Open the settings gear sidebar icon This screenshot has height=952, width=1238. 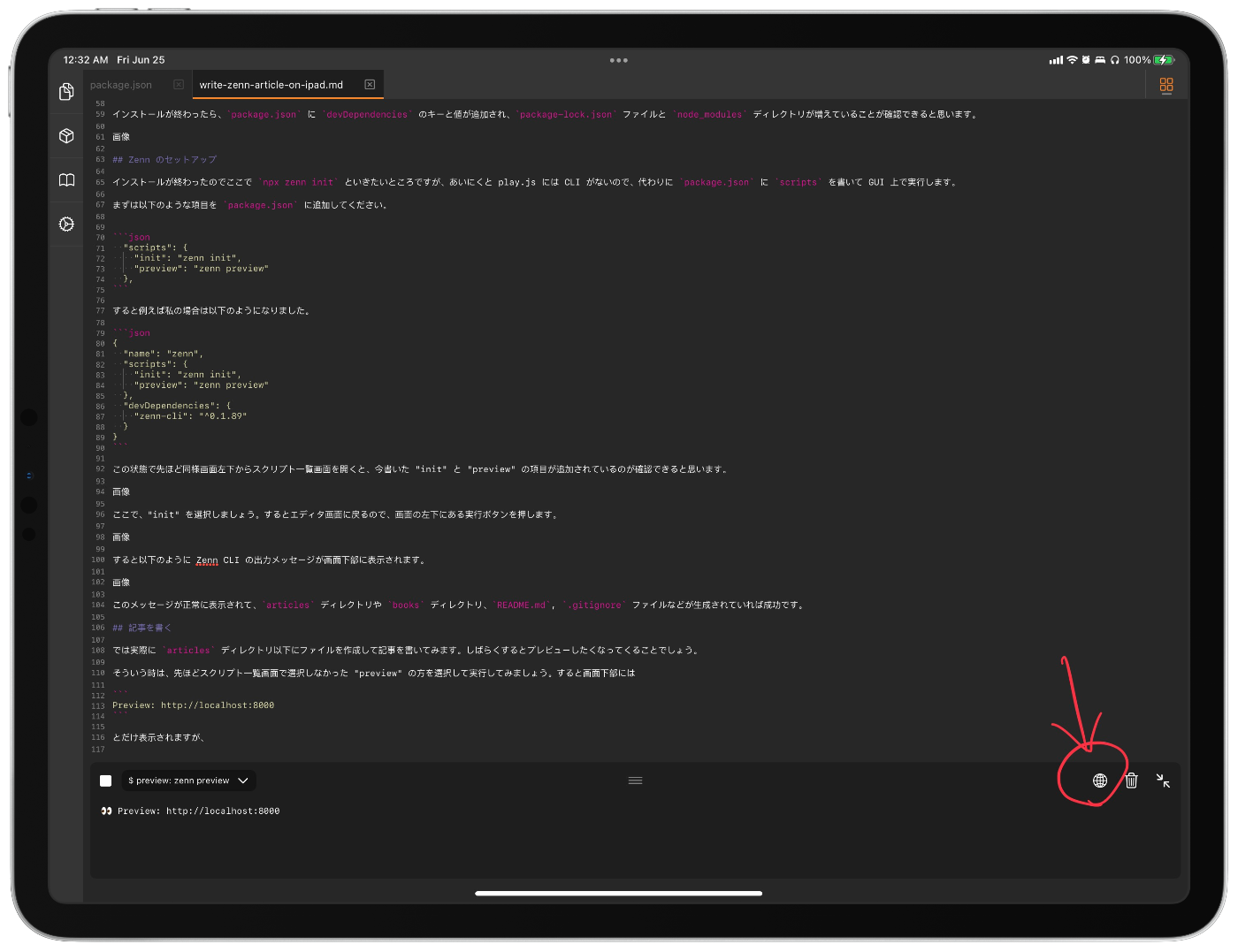click(66, 225)
